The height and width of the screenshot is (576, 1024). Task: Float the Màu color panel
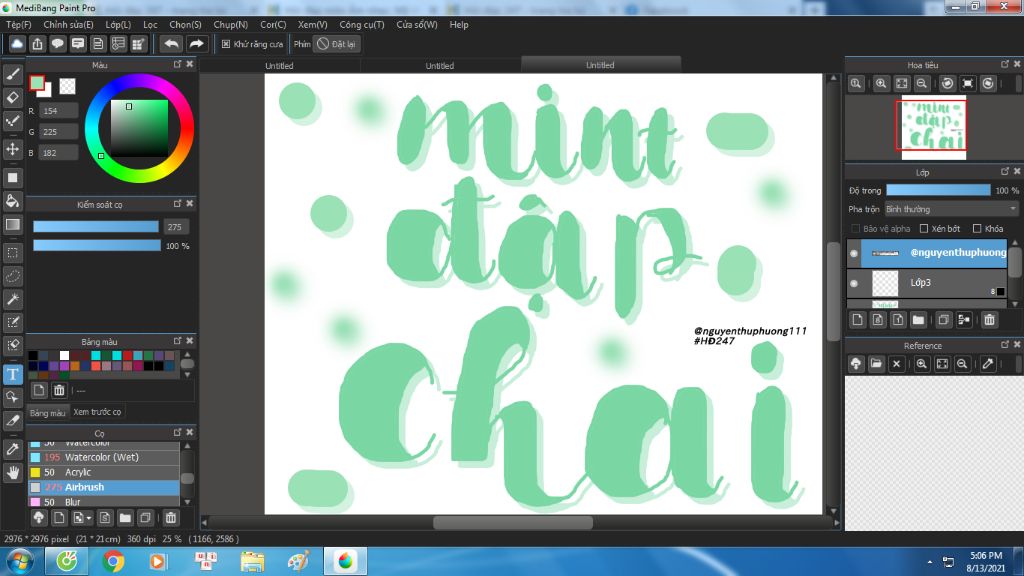(178, 64)
